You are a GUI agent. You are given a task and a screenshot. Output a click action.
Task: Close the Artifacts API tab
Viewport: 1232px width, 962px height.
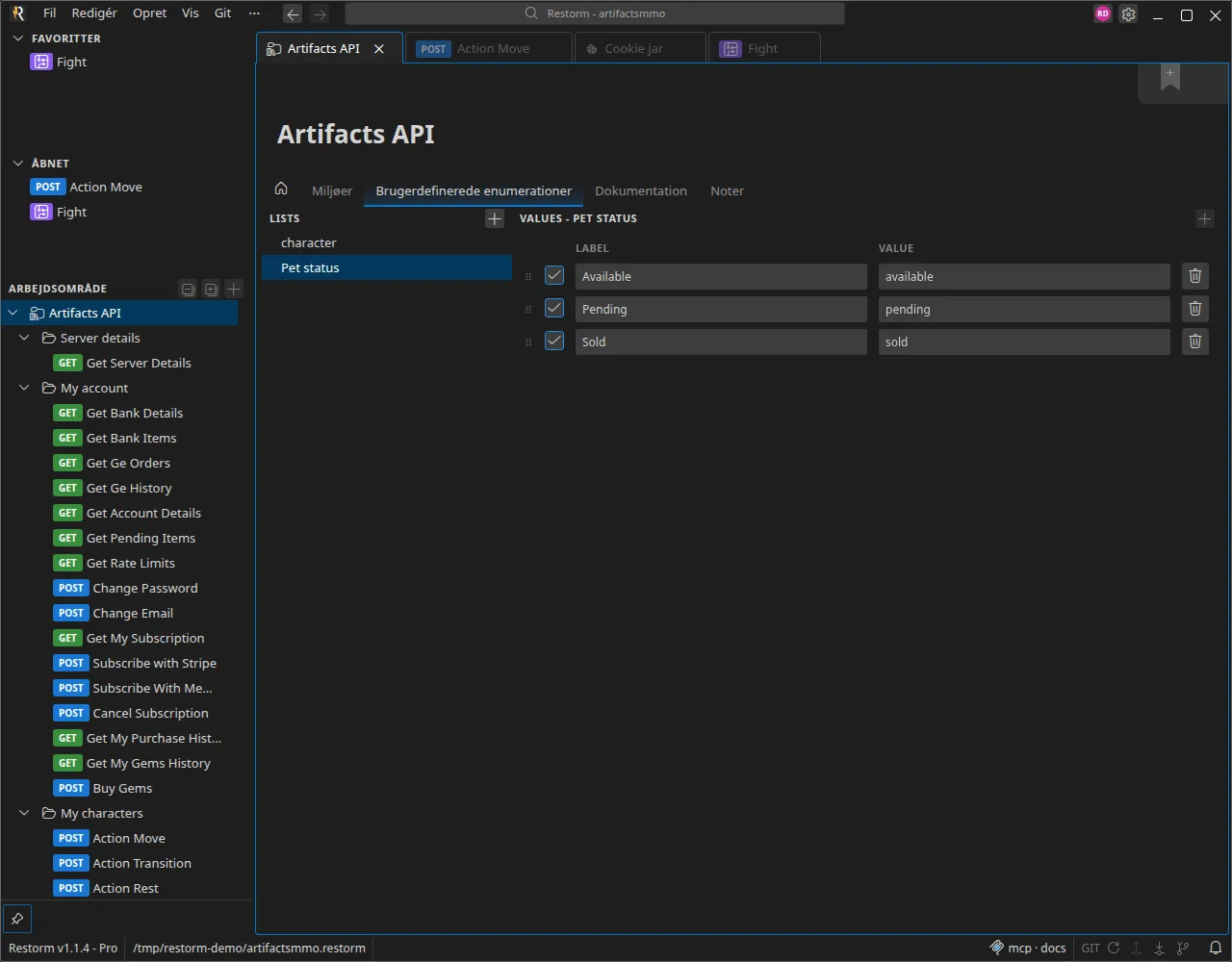(379, 49)
